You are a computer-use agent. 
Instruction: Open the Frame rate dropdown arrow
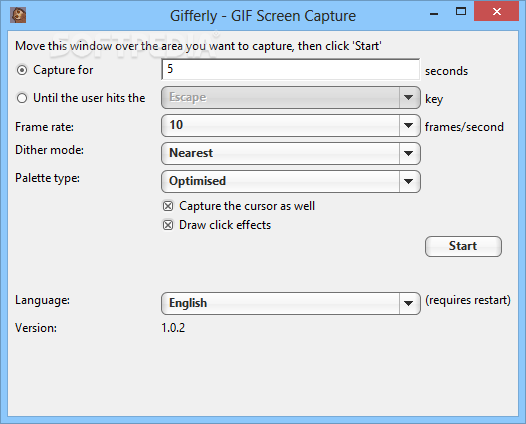pyautogui.click(x=408, y=125)
